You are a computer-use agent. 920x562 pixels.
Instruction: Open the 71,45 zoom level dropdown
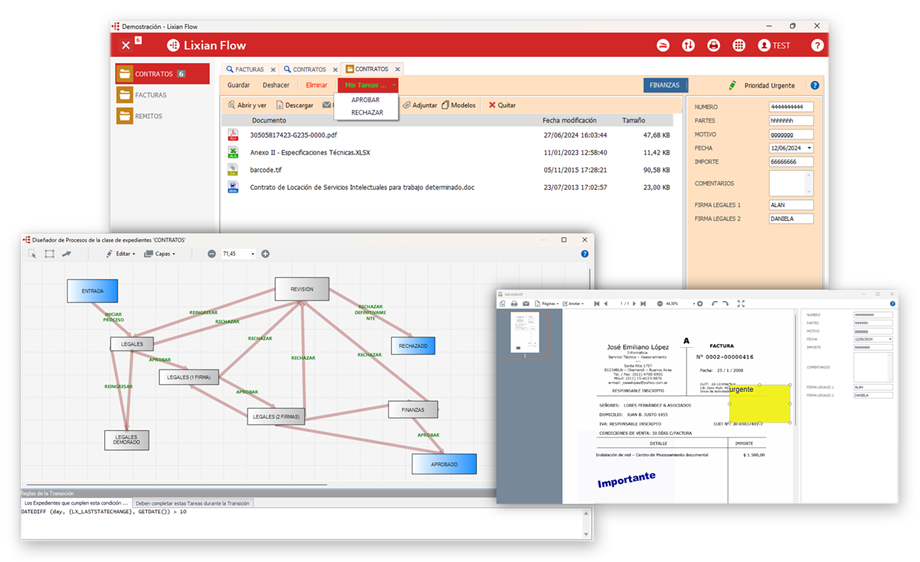253,253
